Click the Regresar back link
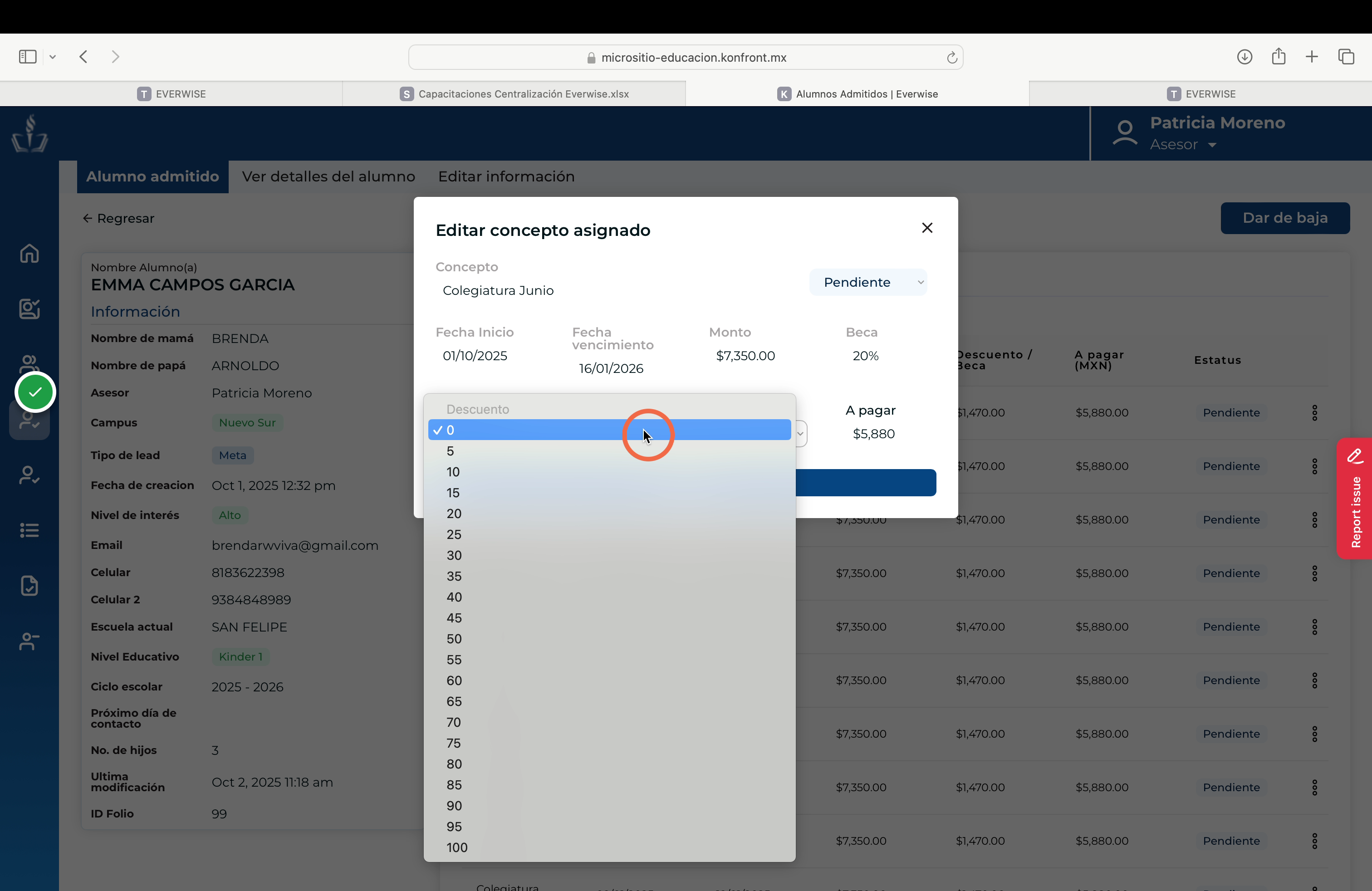This screenshot has width=1372, height=891. tap(118, 218)
